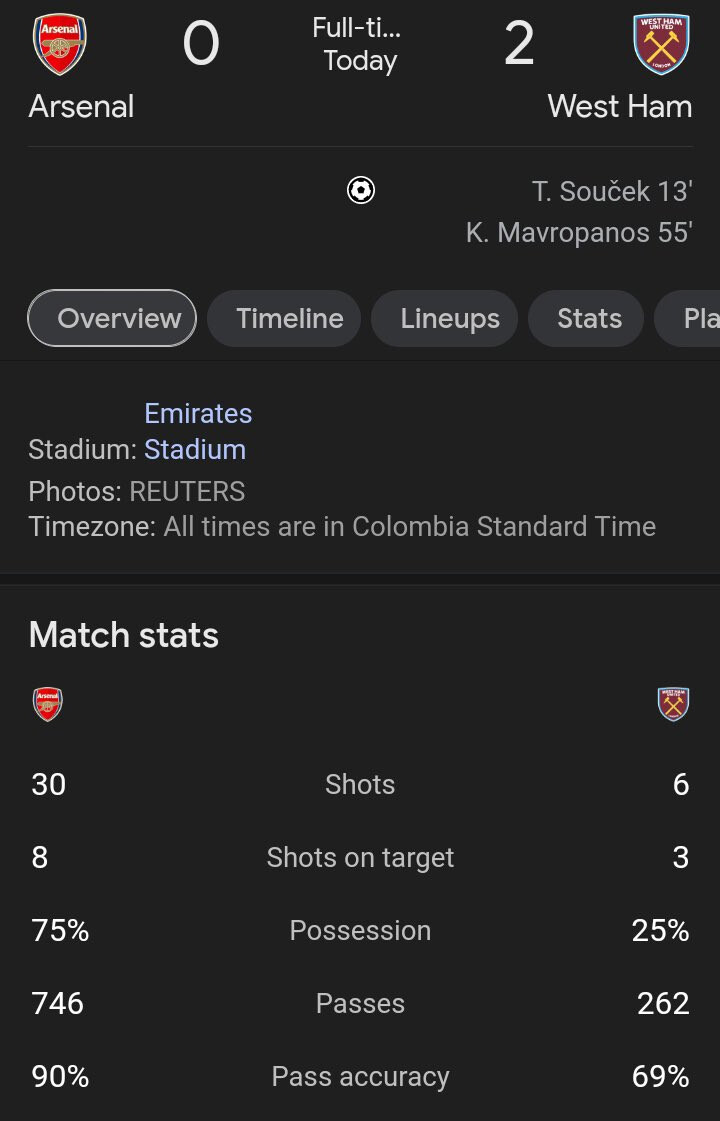Click the small West Ham logo under Match stats
Screen dimensions: 720x1121
[x=674, y=704]
